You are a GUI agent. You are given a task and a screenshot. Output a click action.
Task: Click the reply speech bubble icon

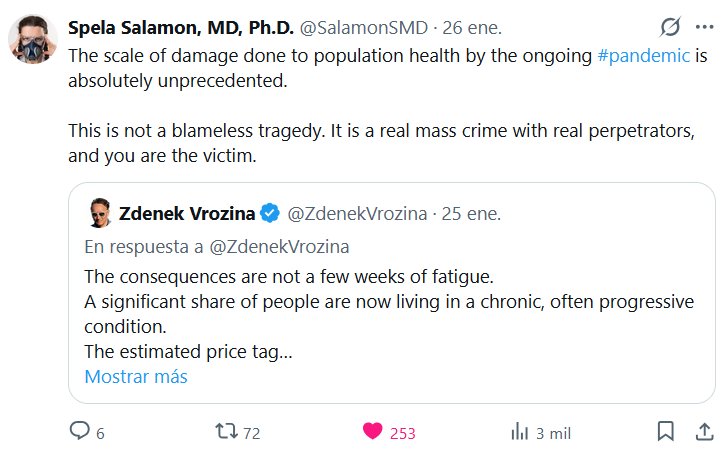point(80,432)
